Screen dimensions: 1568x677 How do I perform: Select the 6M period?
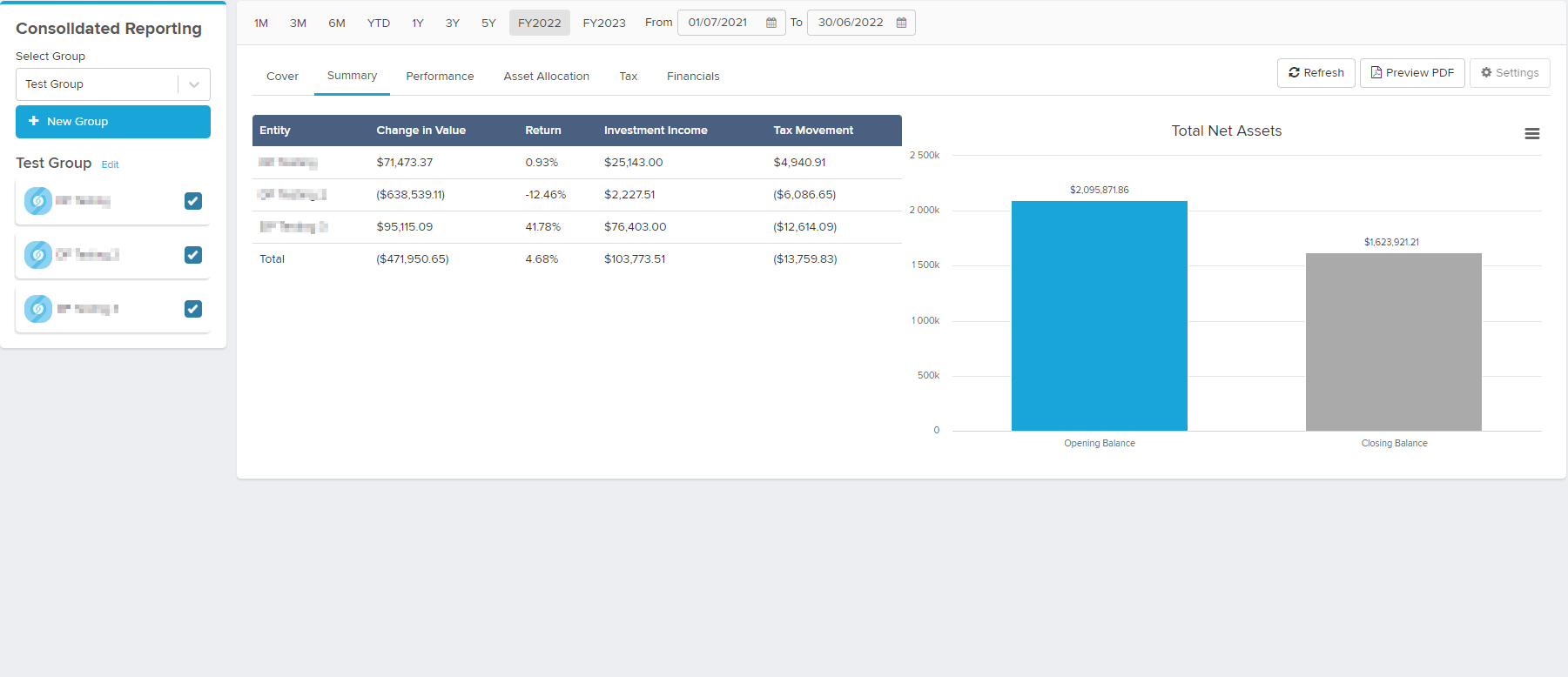(x=337, y=23)
